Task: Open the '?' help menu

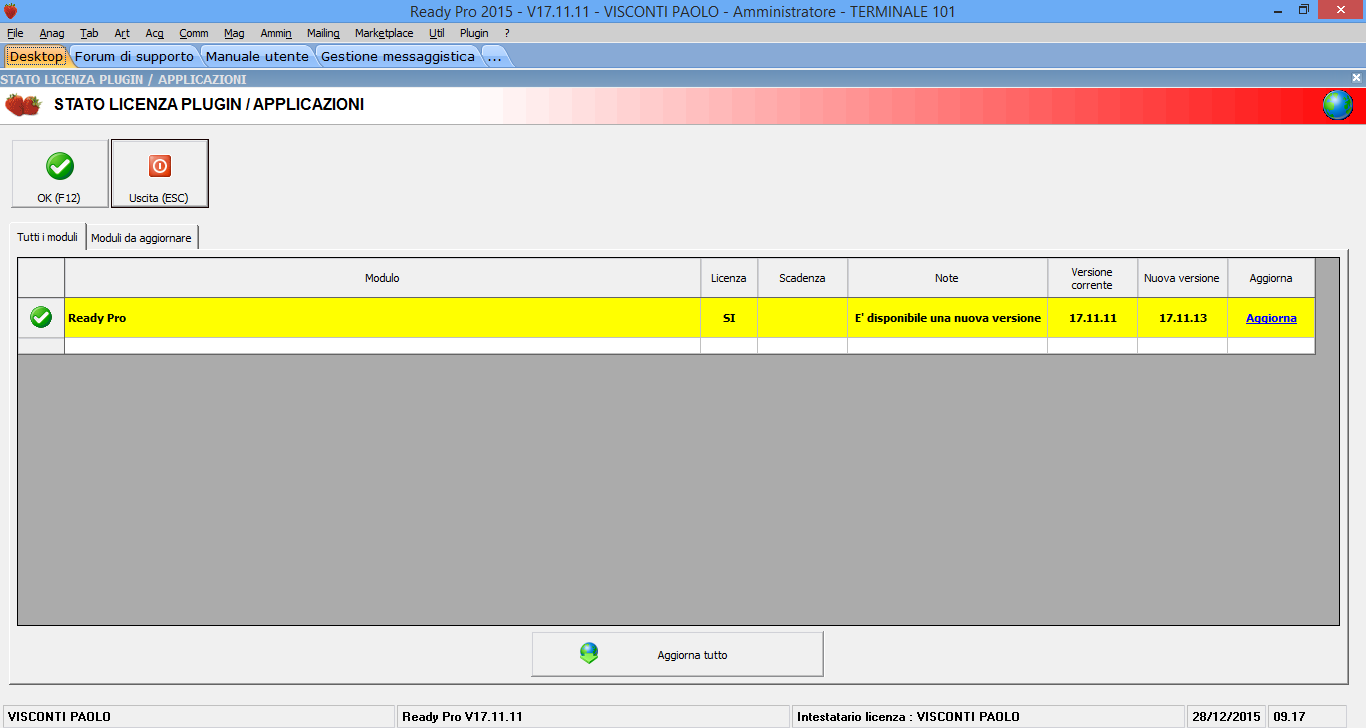Action: coord(507,33)
